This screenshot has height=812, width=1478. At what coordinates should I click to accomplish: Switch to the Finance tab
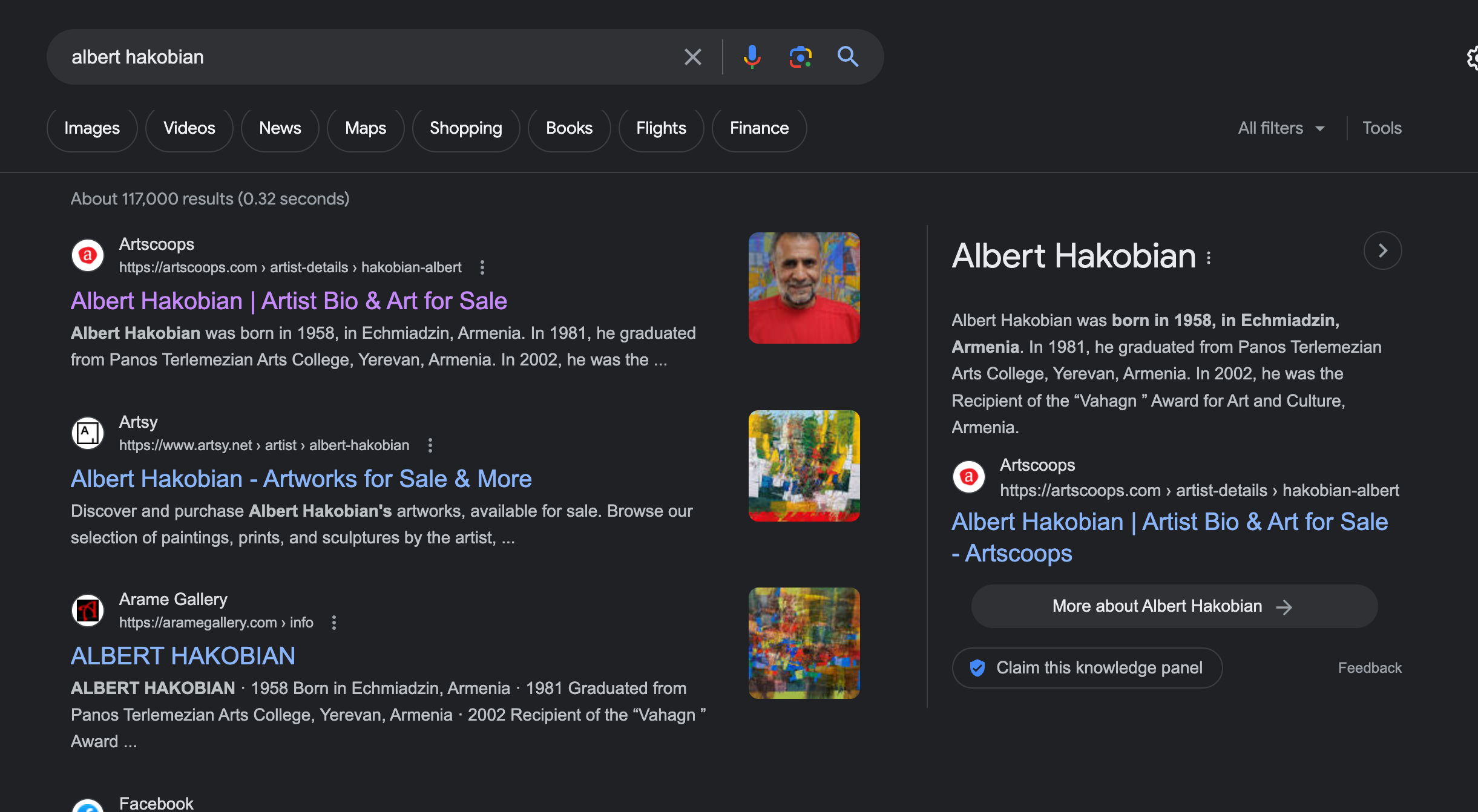click(759, 128)
